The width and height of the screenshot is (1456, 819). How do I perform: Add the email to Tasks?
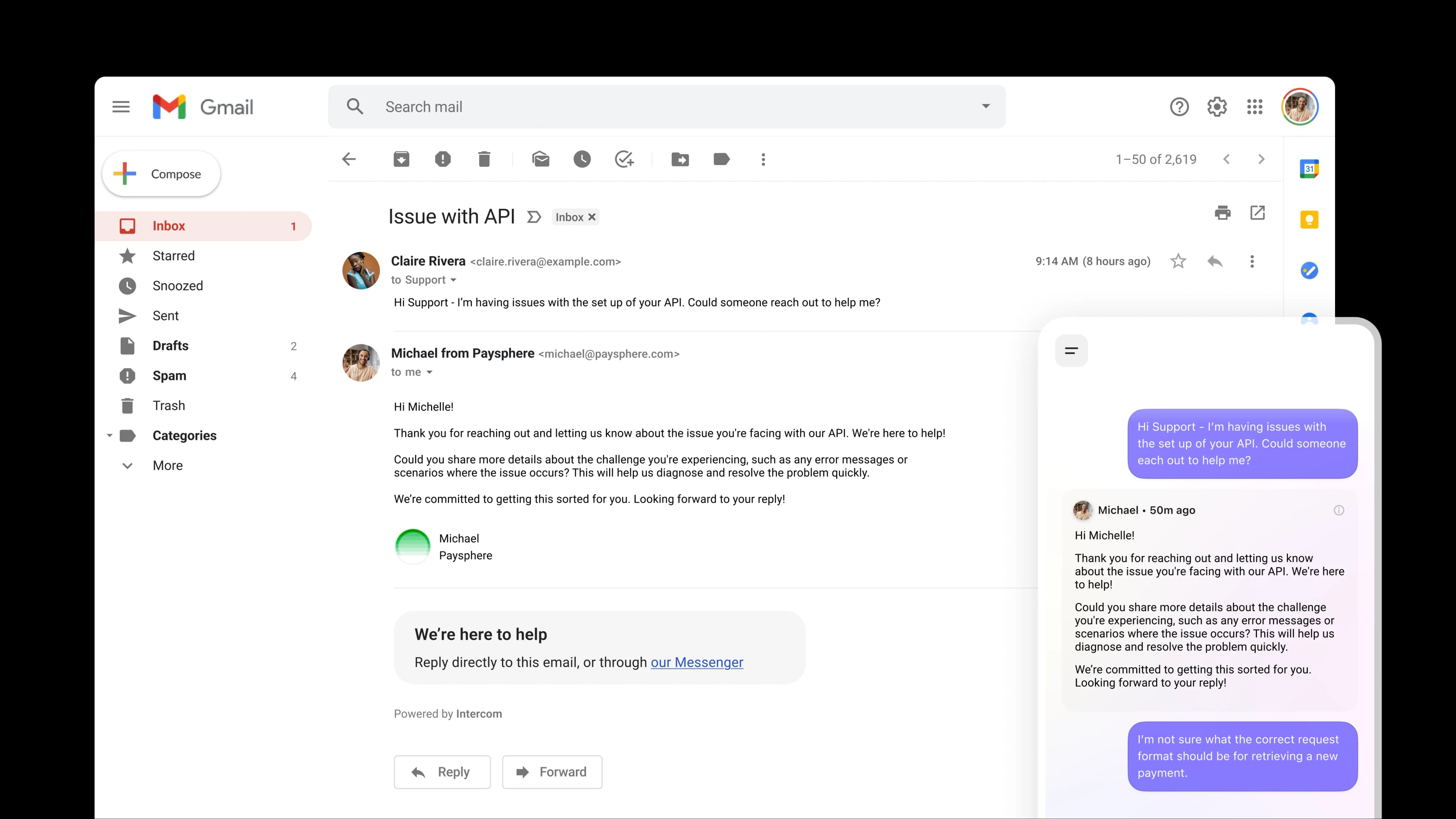pos(623,159)
